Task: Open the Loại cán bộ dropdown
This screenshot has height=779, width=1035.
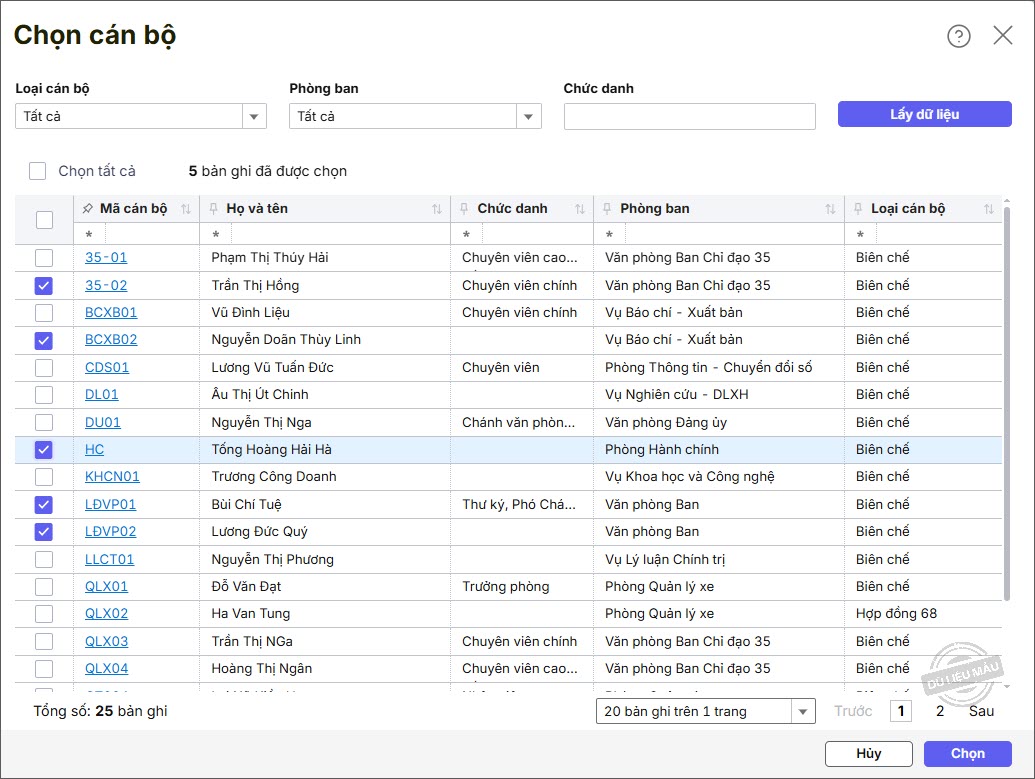Action: (x=254, y=116)
